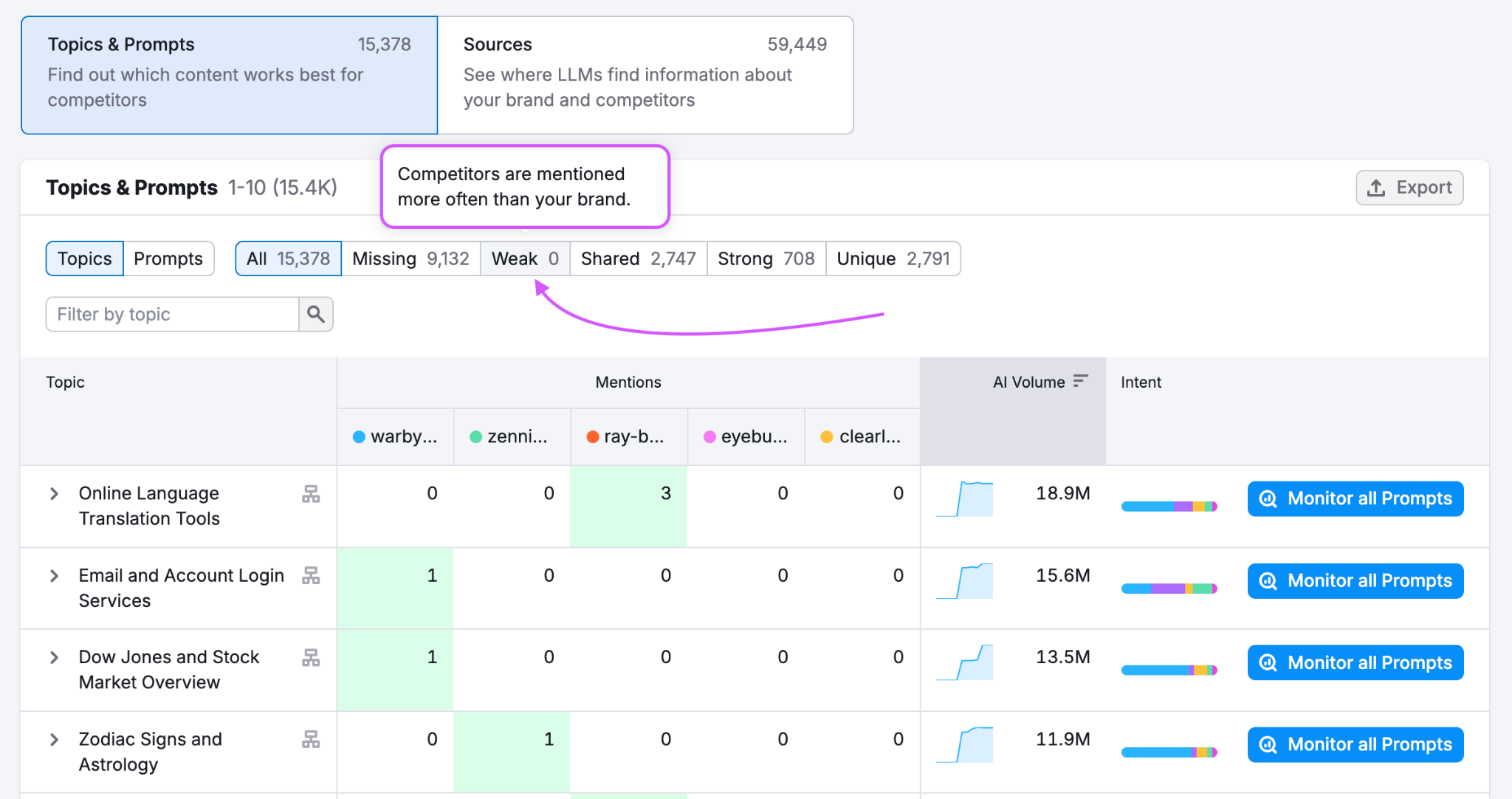Click the blue dot swatch beside the warby column

coord(359,436)
